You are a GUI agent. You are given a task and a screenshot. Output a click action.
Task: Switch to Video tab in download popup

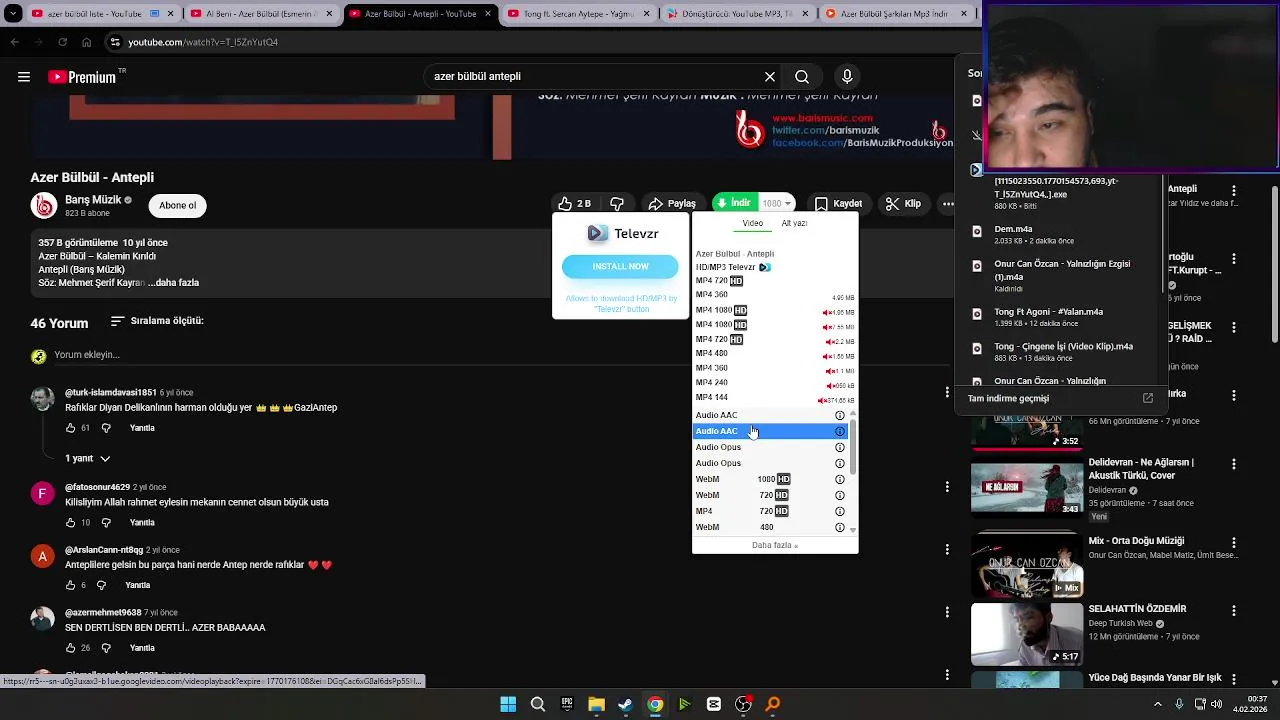click(753, 223)
